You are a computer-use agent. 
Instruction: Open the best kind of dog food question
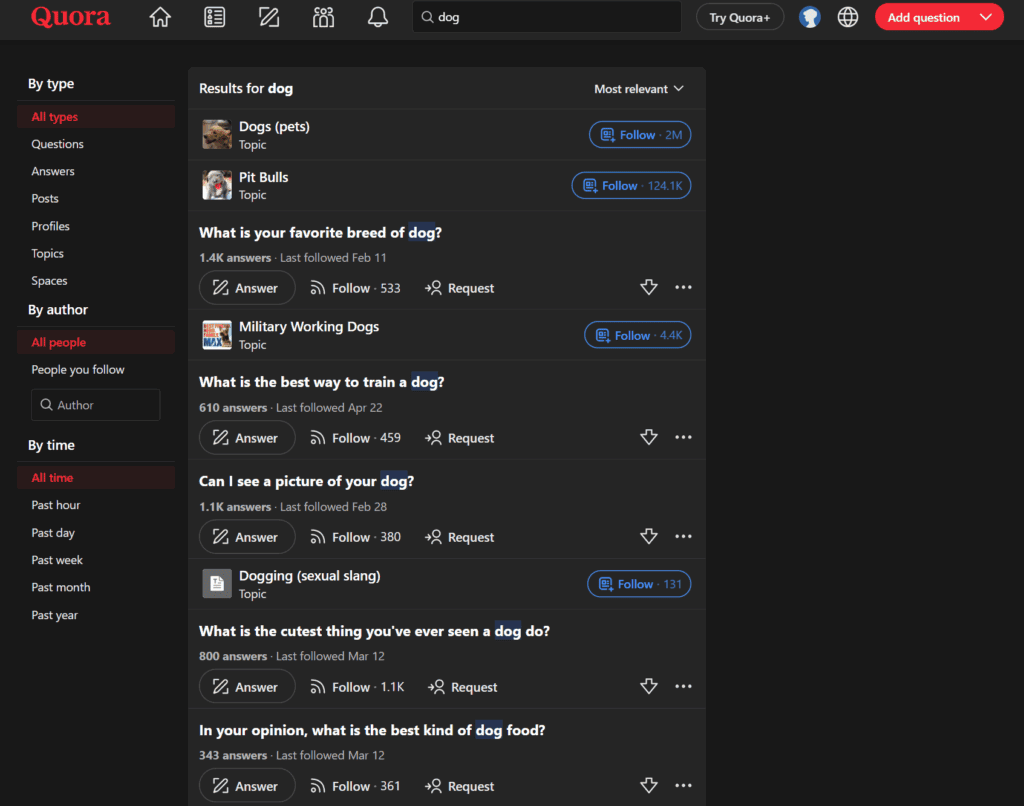[x=372, y=730]
